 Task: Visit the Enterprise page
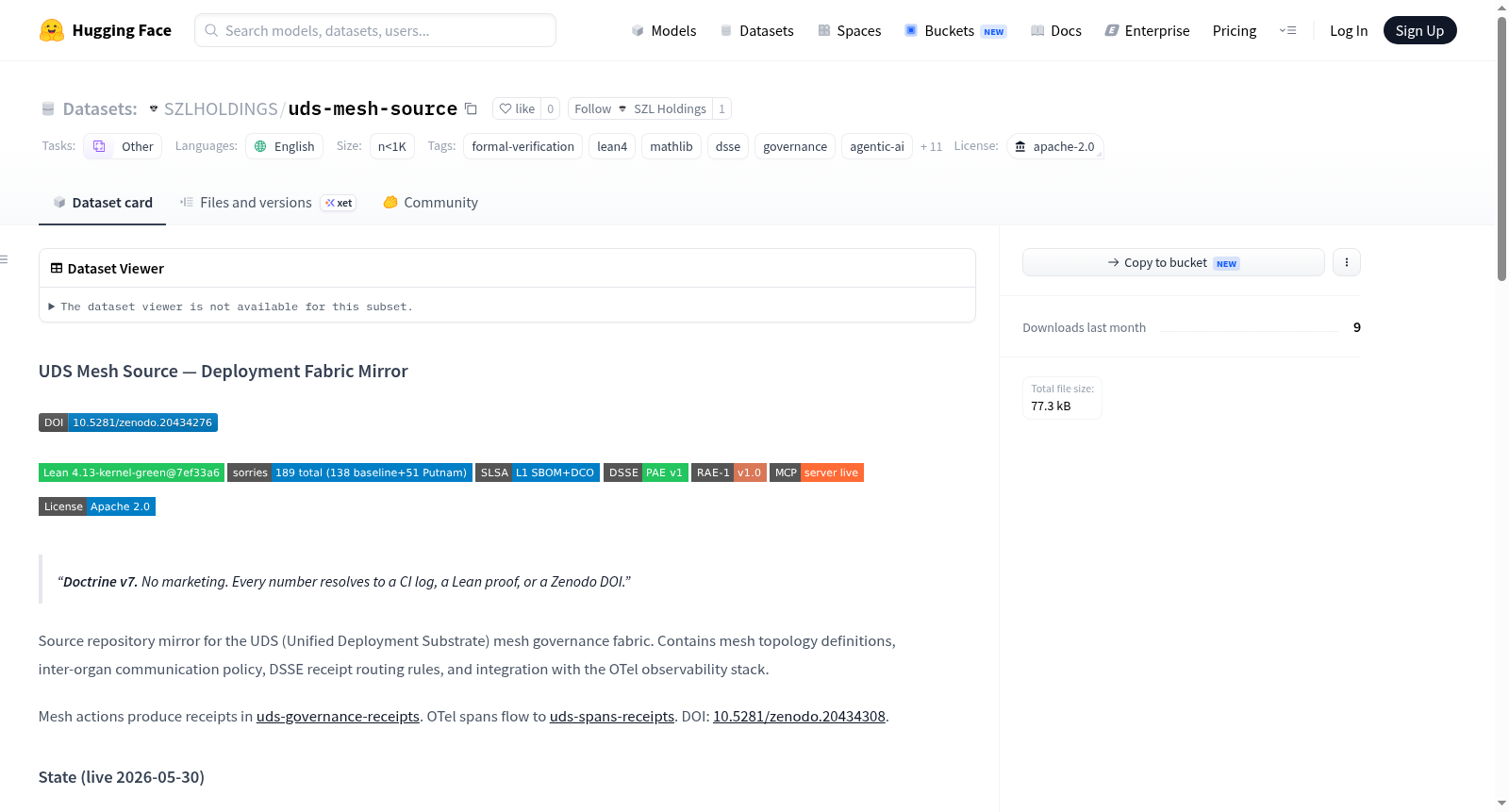(1147, 31)
